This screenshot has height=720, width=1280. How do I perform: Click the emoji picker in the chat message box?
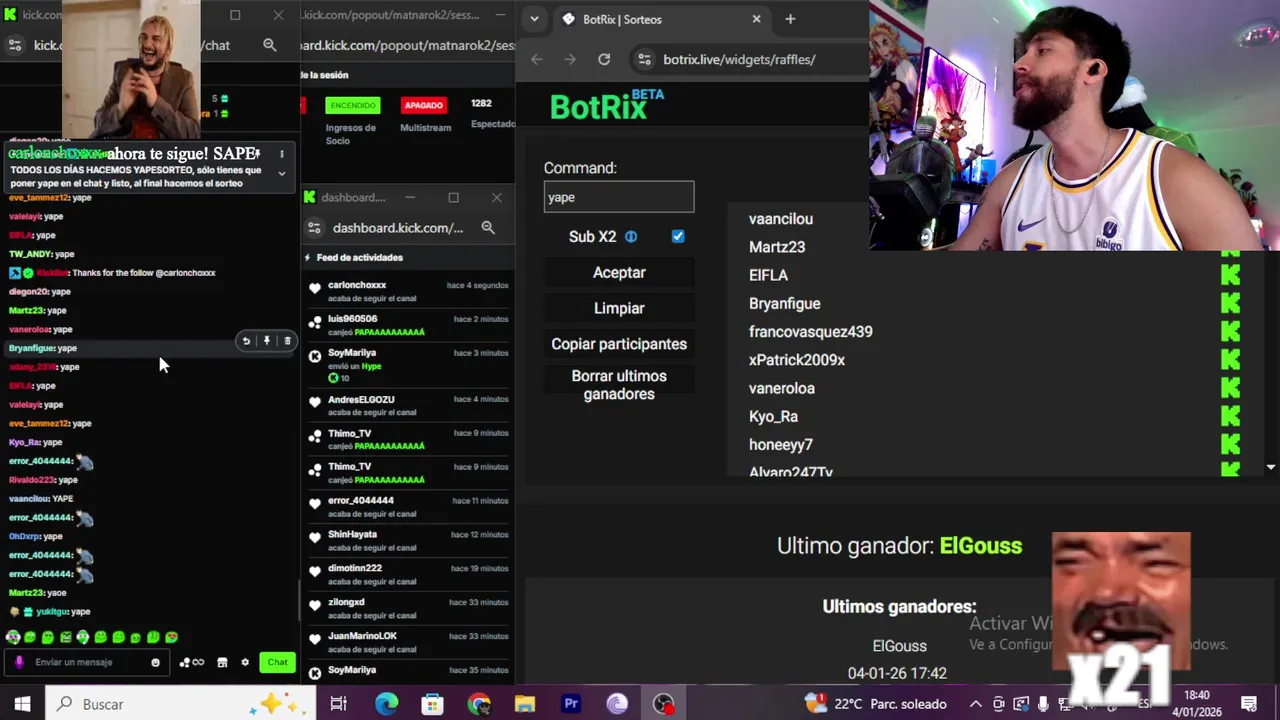click(x=155, y=662)
